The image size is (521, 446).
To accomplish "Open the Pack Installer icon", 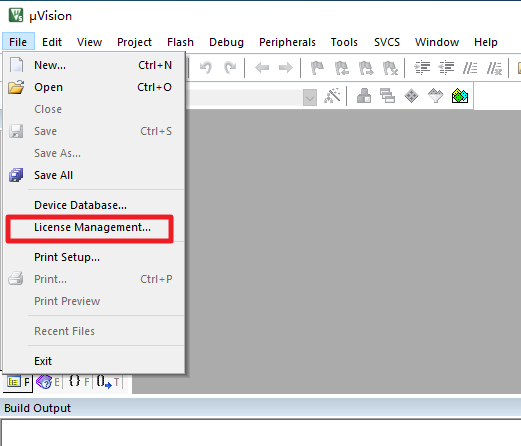I will 460,96.
